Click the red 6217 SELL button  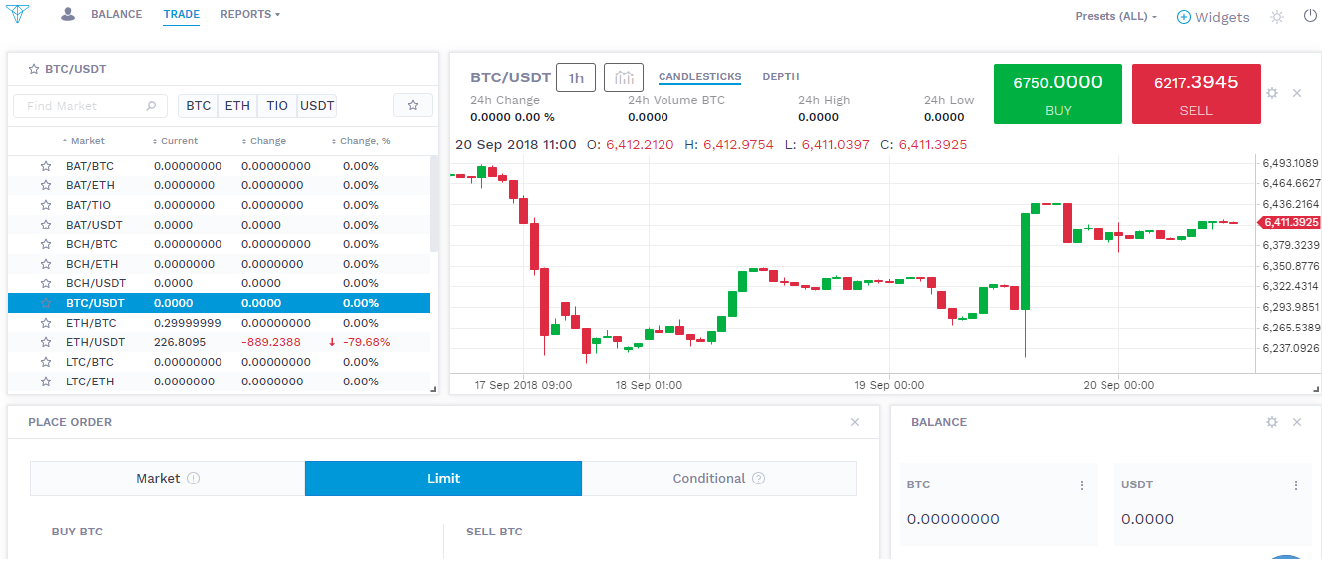(x=1196, y=94)
